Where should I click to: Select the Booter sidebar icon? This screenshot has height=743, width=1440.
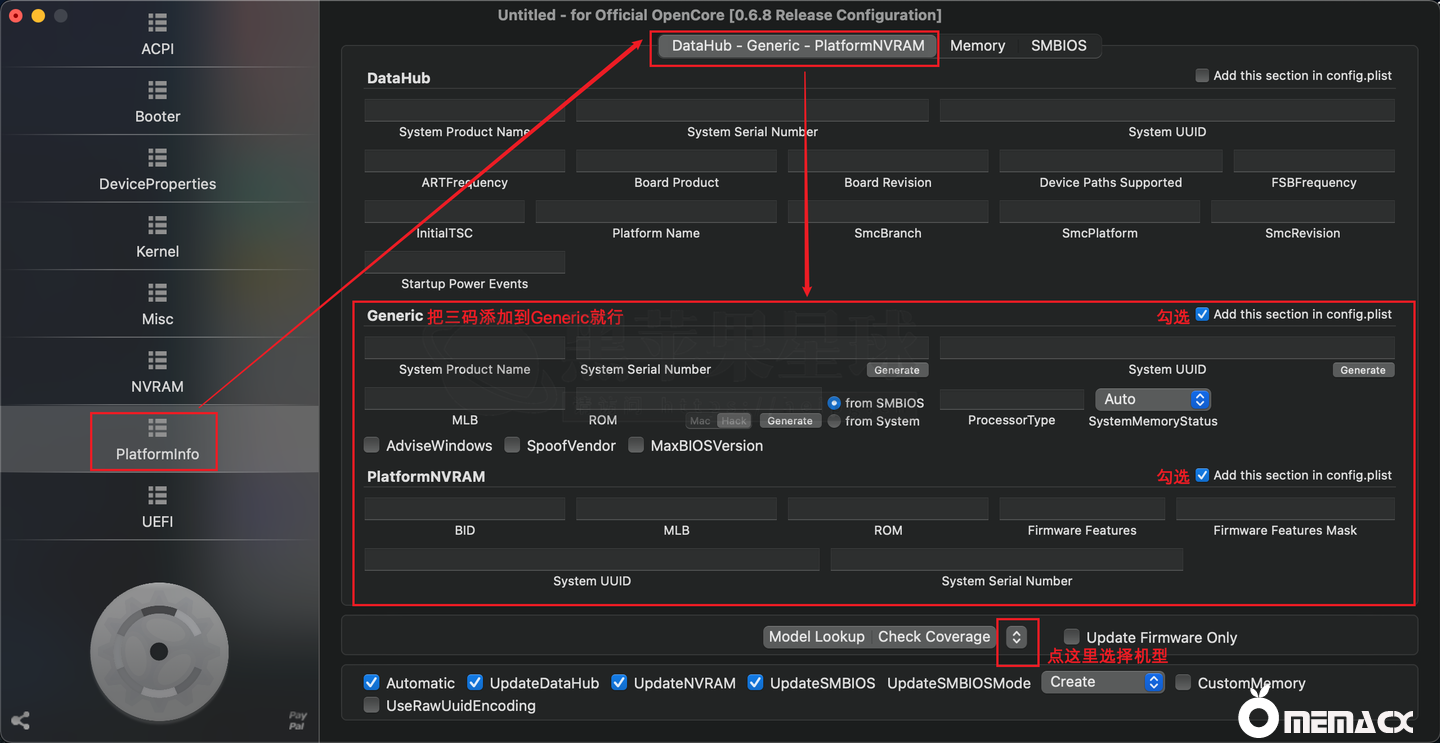point(157,90)
